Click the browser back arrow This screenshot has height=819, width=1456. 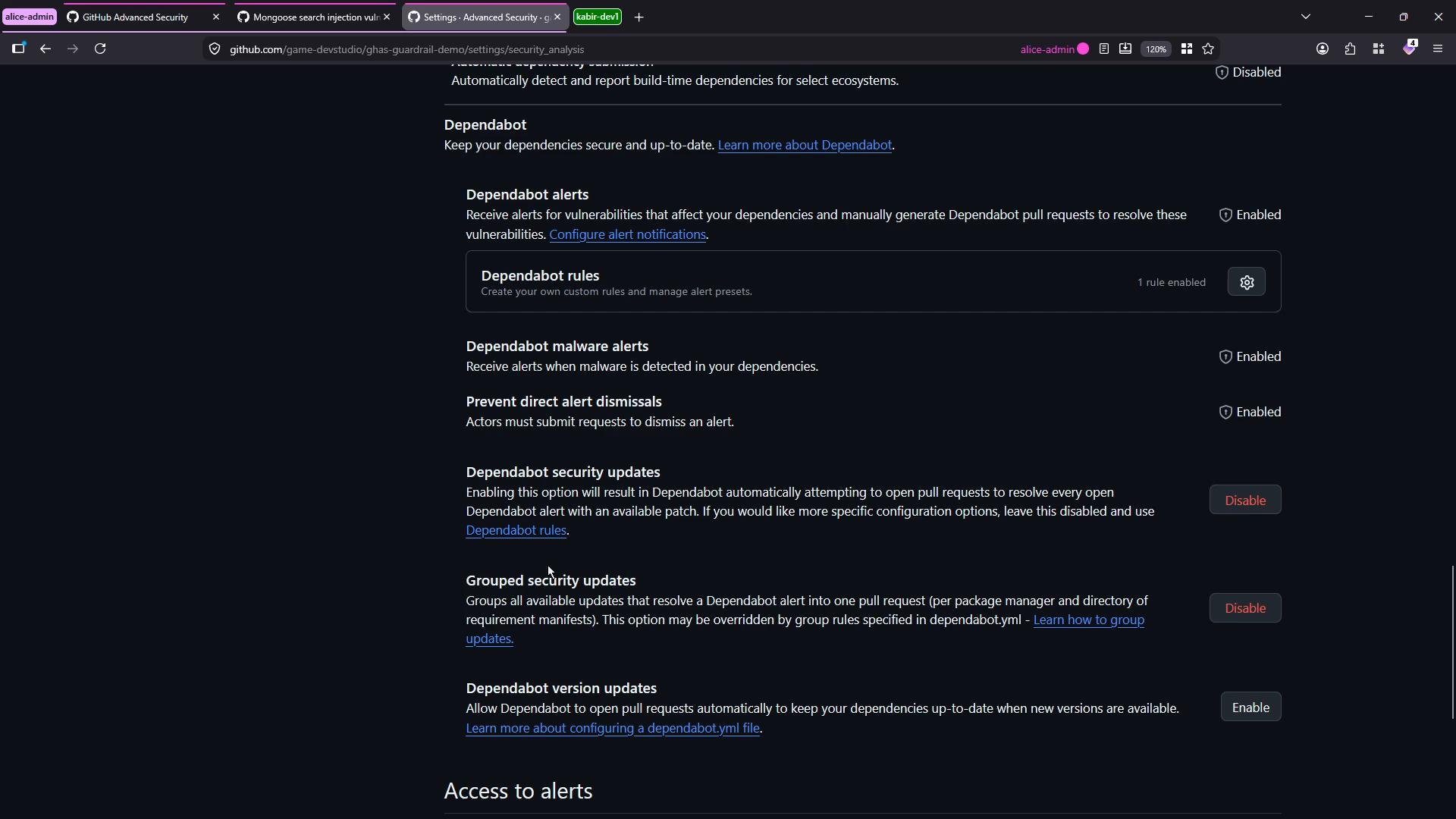[x=45, y=49]
